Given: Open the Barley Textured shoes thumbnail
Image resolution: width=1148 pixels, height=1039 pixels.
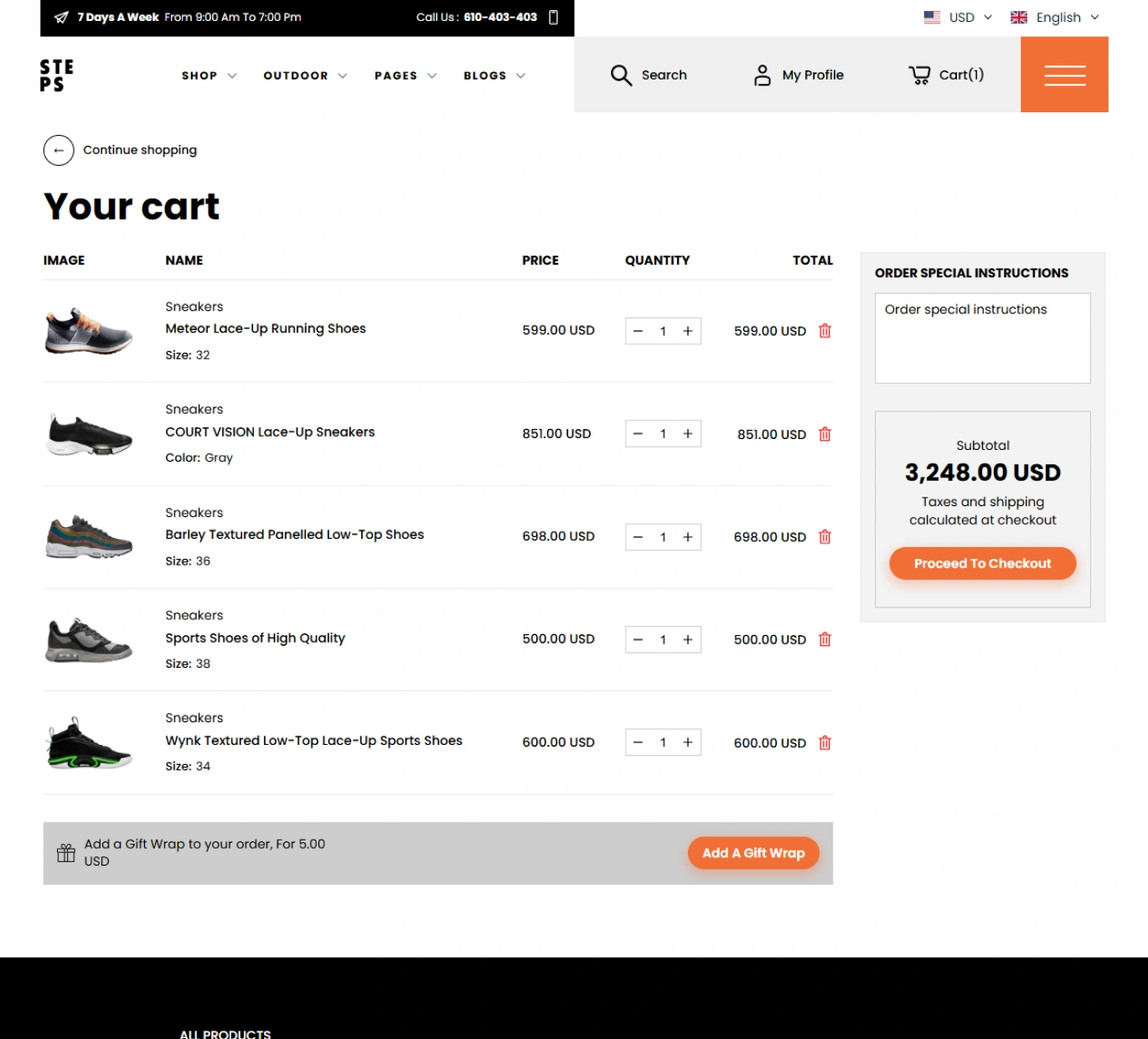Looking at the screenshot, I should pos(89,537).
